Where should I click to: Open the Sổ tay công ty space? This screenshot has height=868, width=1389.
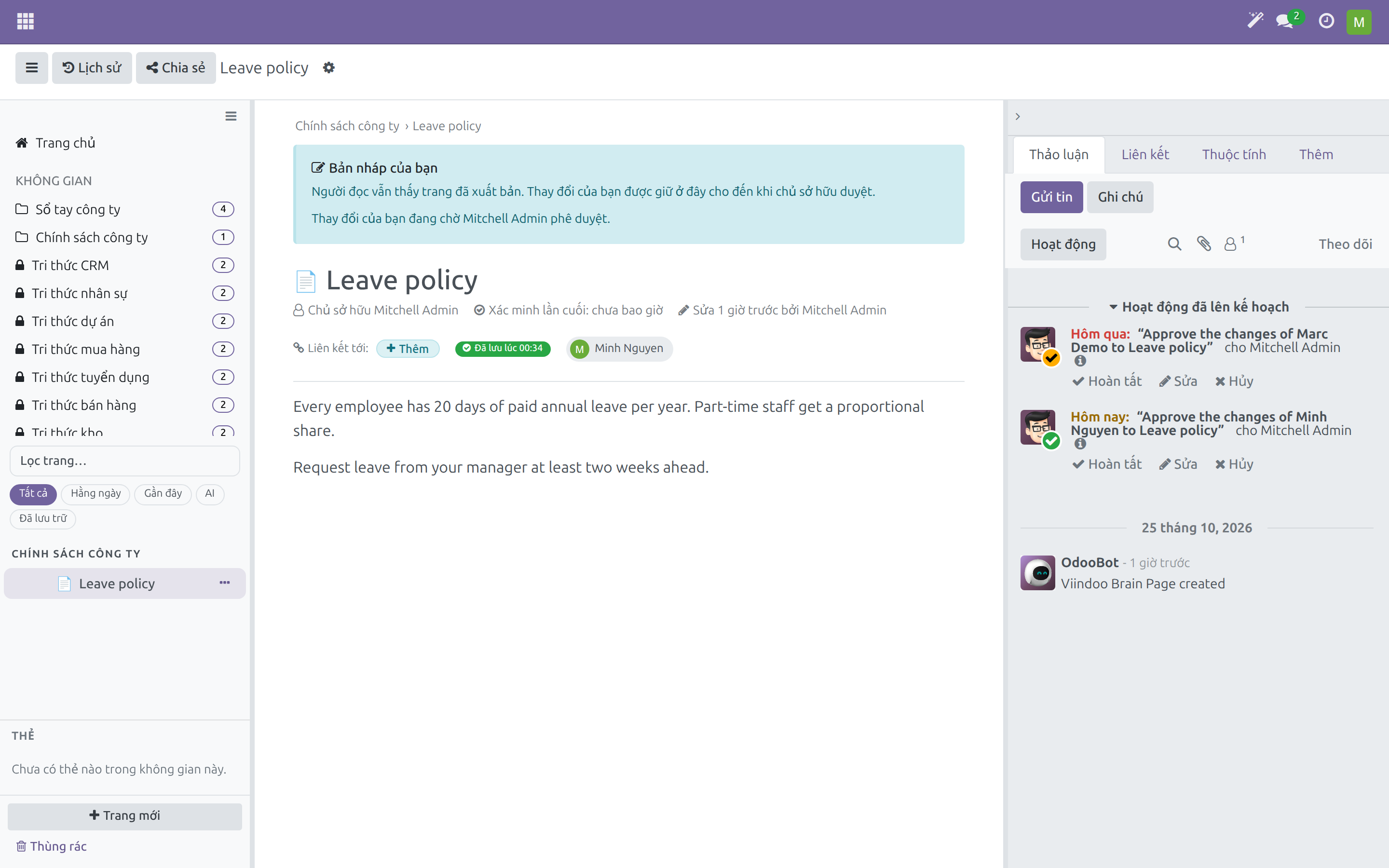coord(124,209)
